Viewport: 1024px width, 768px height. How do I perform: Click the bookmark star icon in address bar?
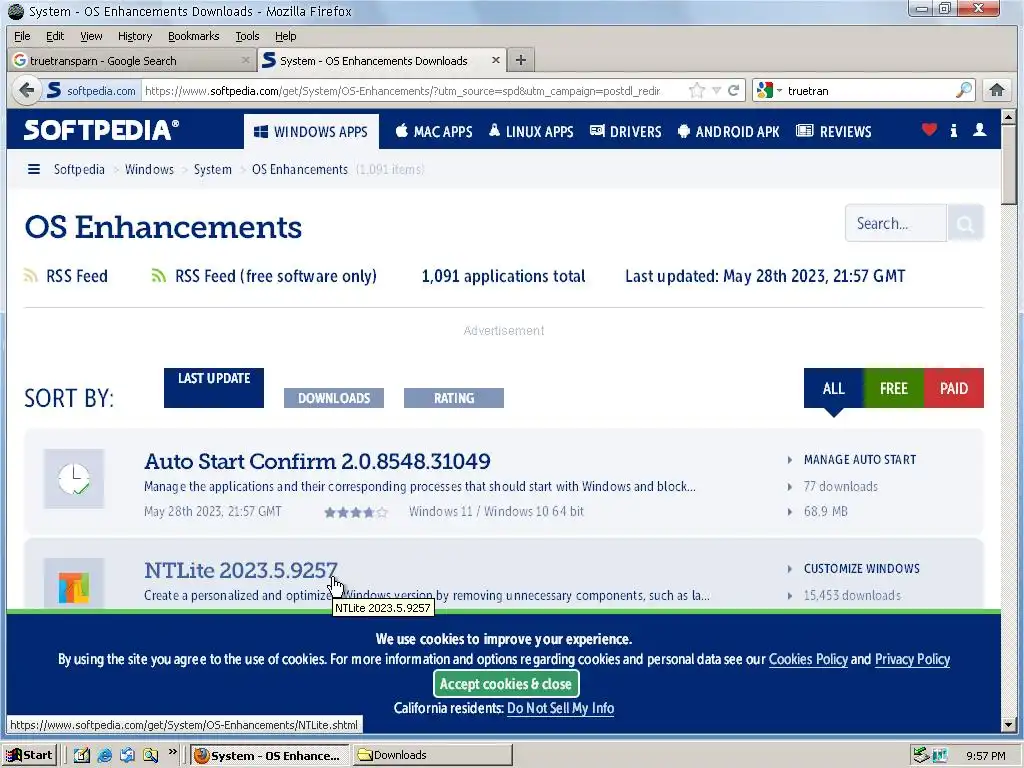pyautogui.click(x=697, y=91)
